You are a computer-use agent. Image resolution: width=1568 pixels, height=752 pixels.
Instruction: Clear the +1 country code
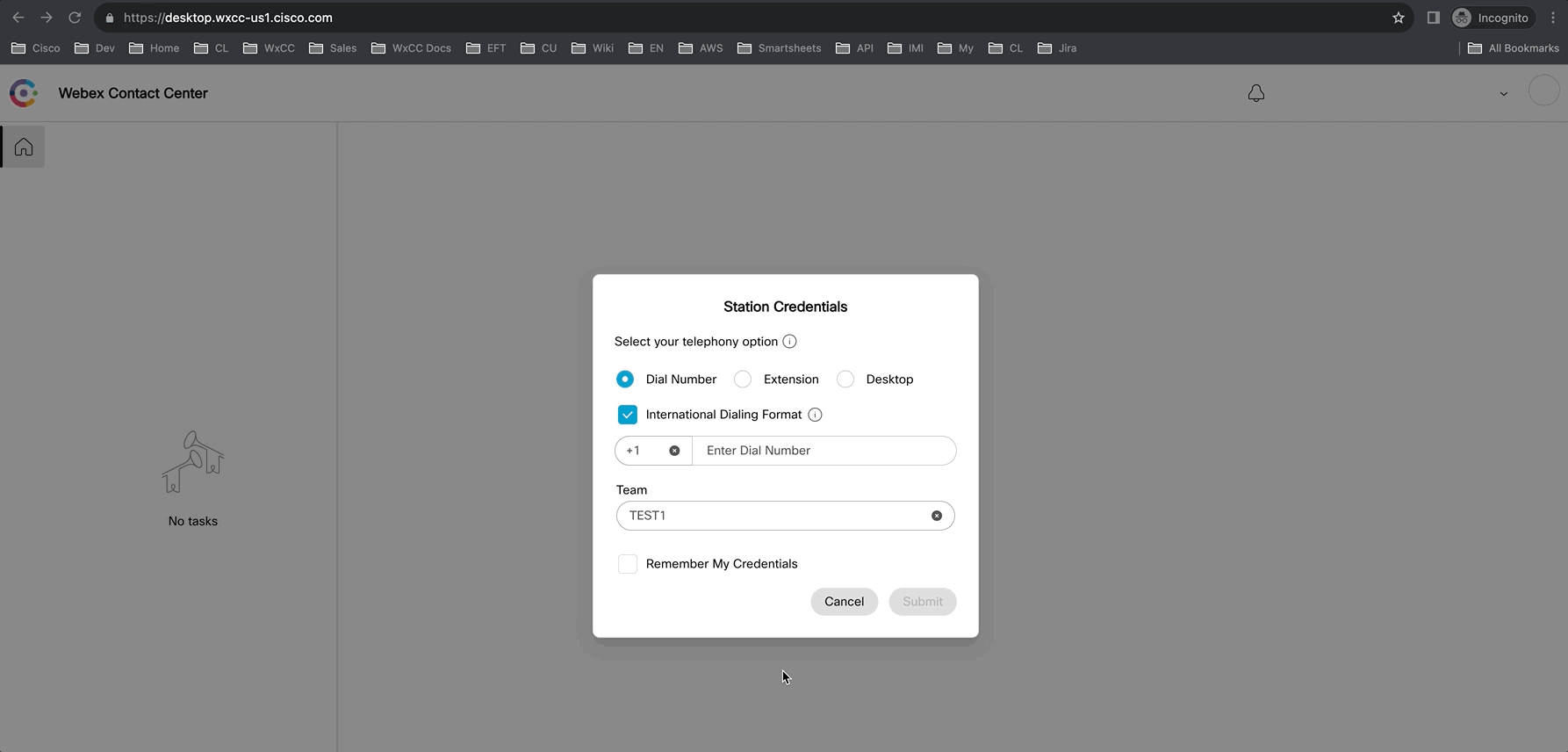(x=674, y=451)
